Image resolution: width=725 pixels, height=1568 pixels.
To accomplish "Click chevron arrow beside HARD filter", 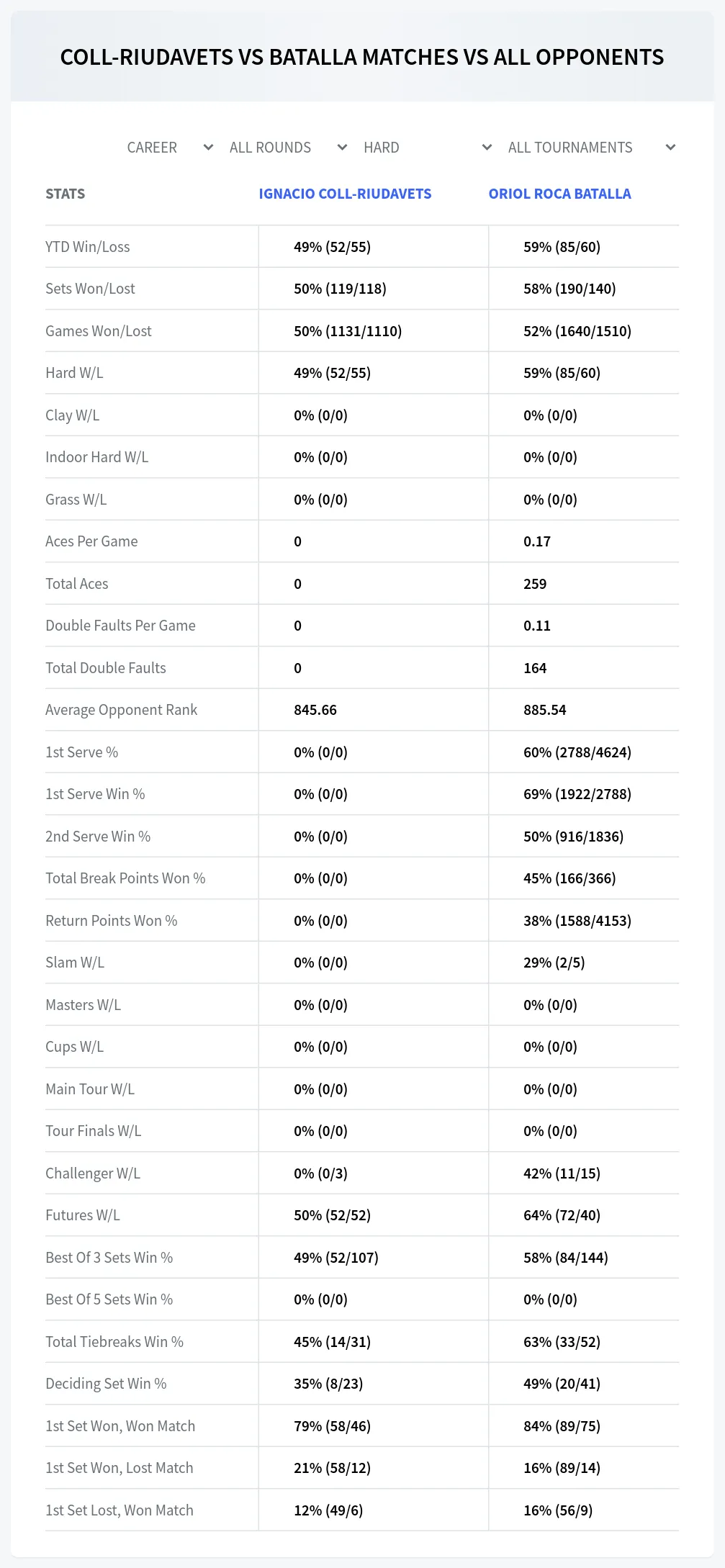I will [x=487, y=148].
